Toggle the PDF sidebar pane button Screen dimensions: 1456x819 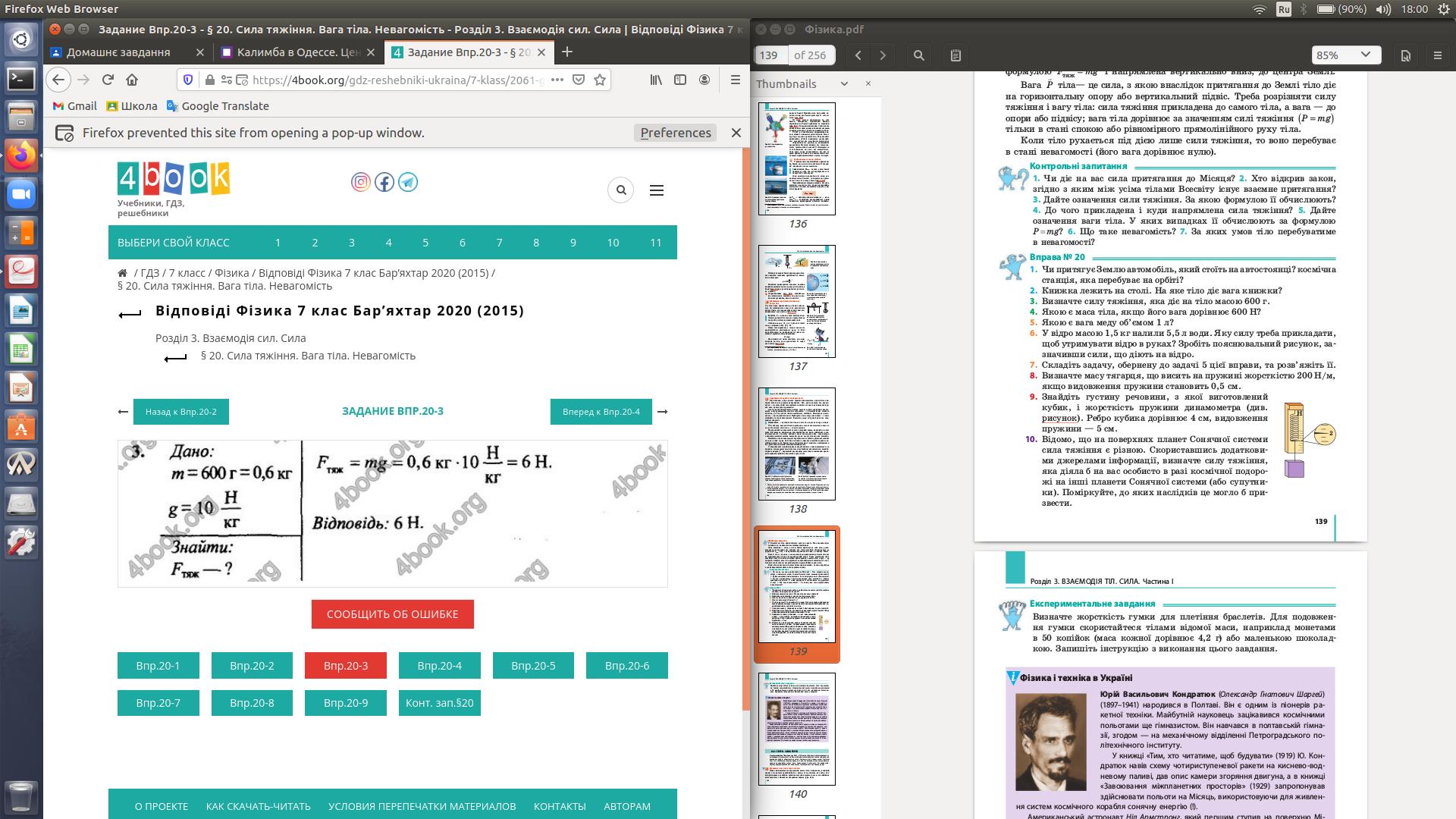[x=955, y=55]
